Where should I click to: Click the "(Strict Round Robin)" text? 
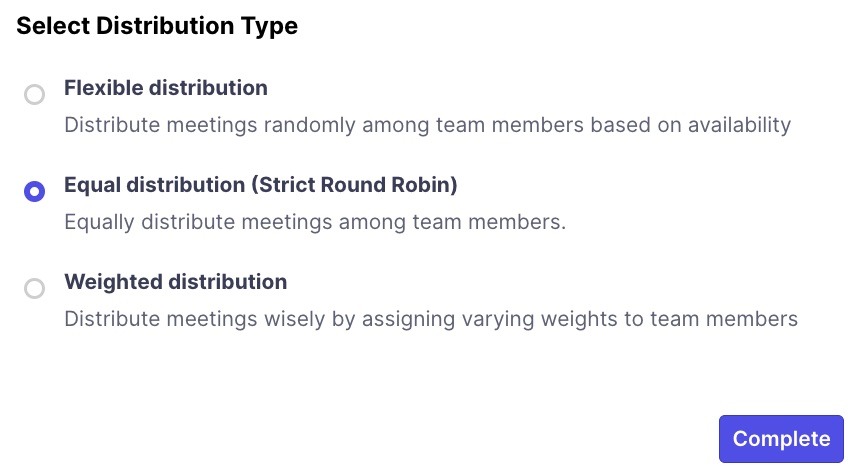pyautogui.click(x=354, y=185)
